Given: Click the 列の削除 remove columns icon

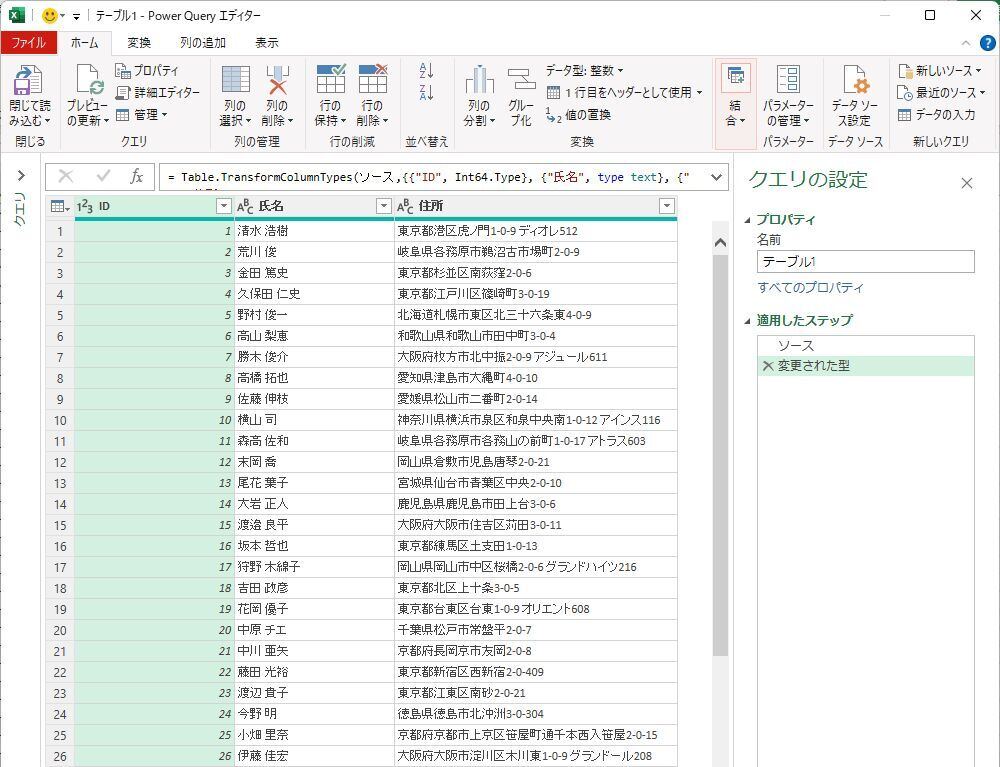Looking at the screenshot, I should [x=277, y=79].
